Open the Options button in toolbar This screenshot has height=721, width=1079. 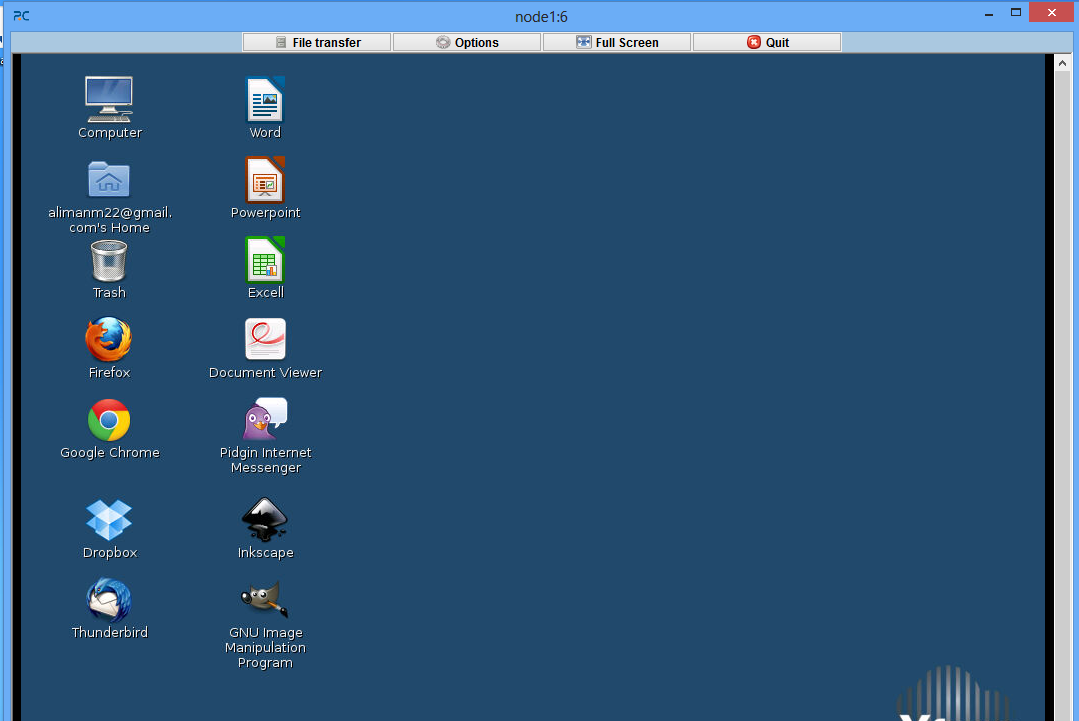467,42
